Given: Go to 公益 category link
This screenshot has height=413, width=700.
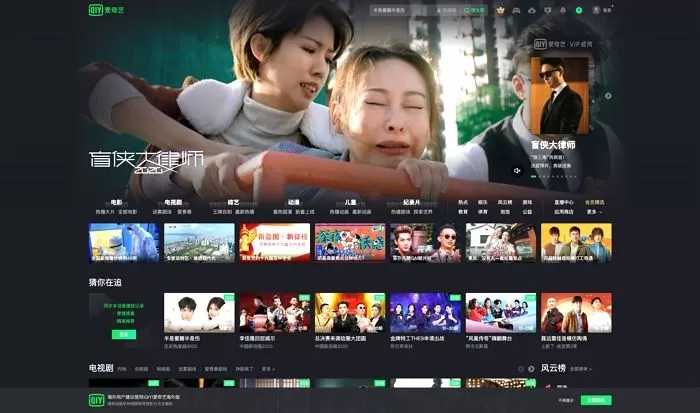Looking at the screenshot, I should click(x=527, y=212).
